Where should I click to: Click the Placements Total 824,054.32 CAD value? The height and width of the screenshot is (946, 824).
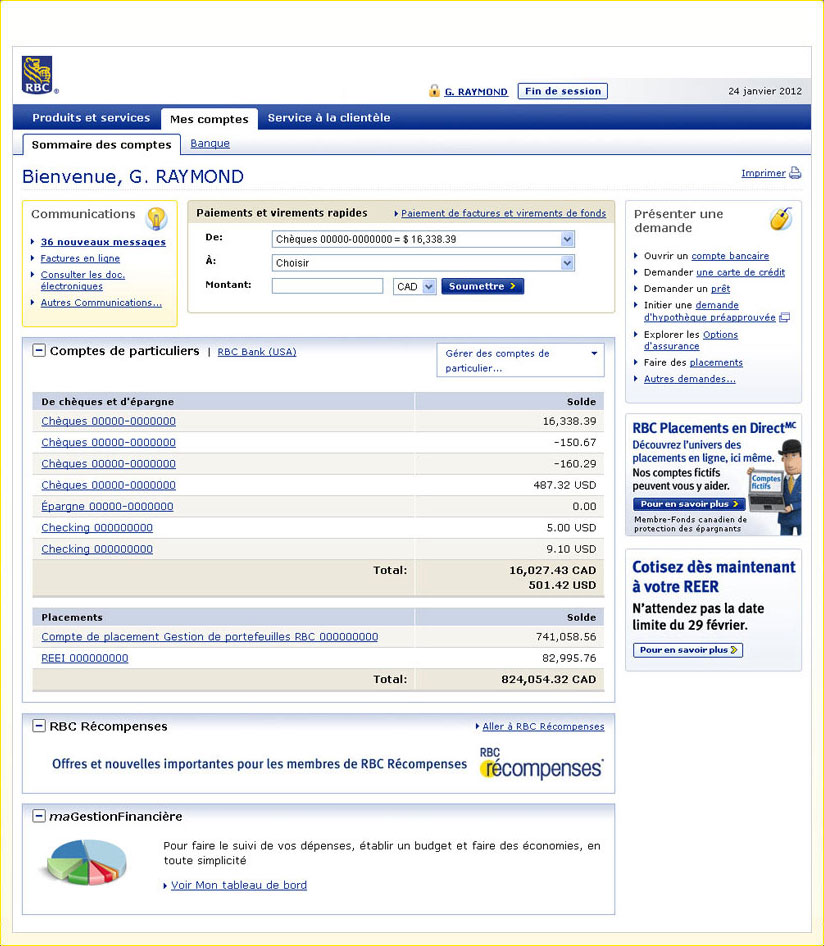(548, 679)
